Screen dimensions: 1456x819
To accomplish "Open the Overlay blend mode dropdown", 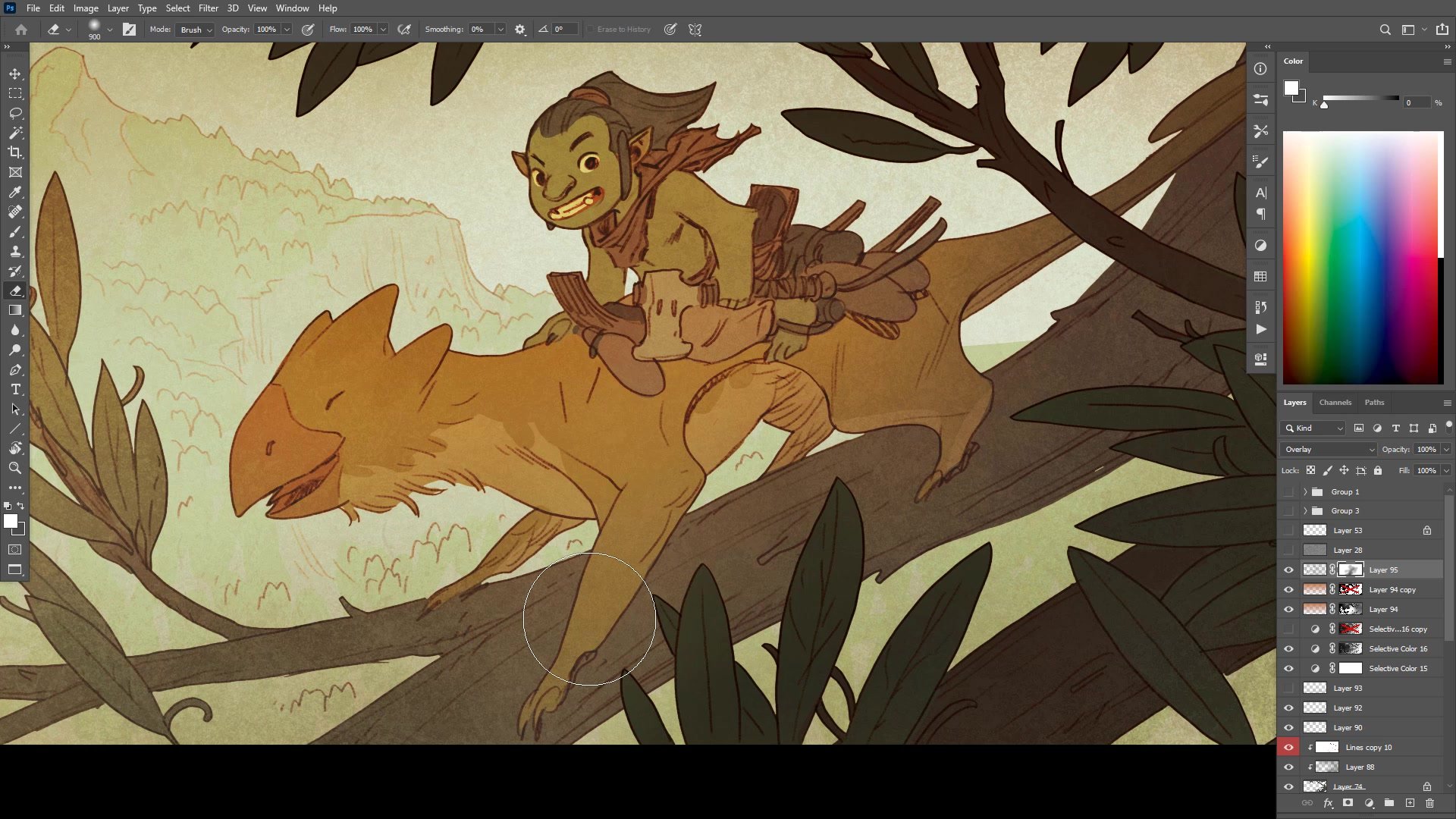I will click(x=1329, y=450).
